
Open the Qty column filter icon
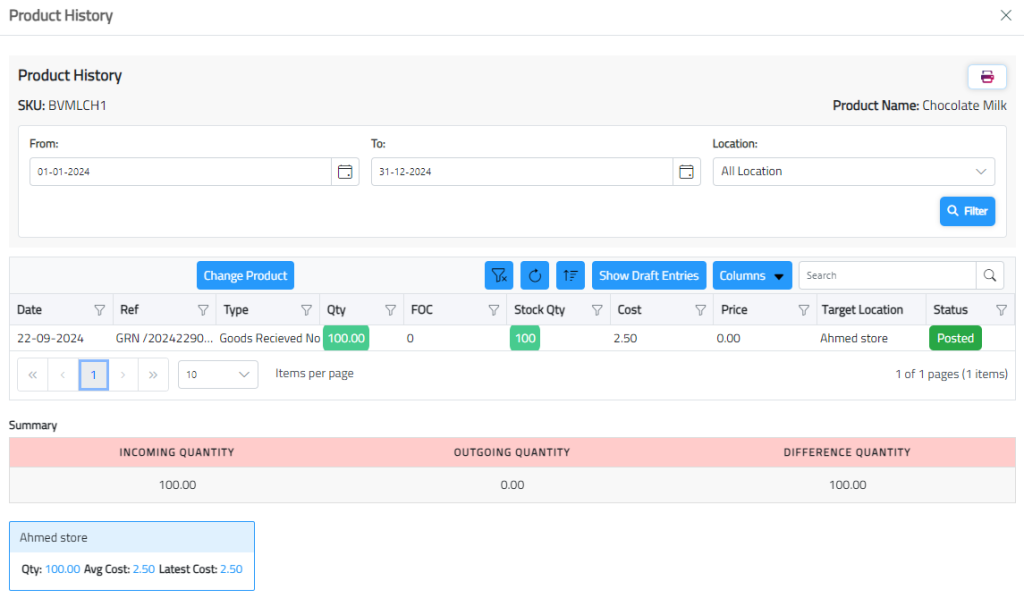tap(390, 310)
